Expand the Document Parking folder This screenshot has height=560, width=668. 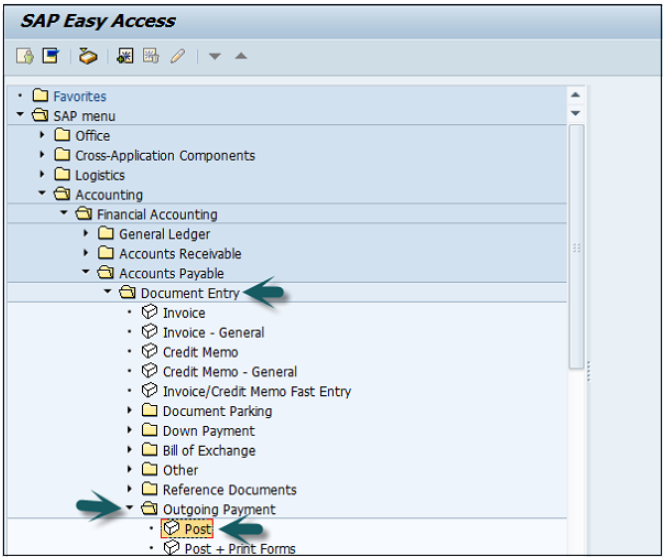(x=130, y=411)
